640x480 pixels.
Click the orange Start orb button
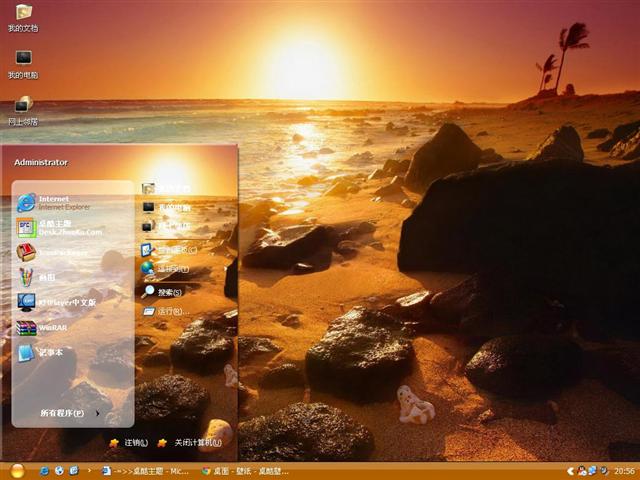pos(17,470)
